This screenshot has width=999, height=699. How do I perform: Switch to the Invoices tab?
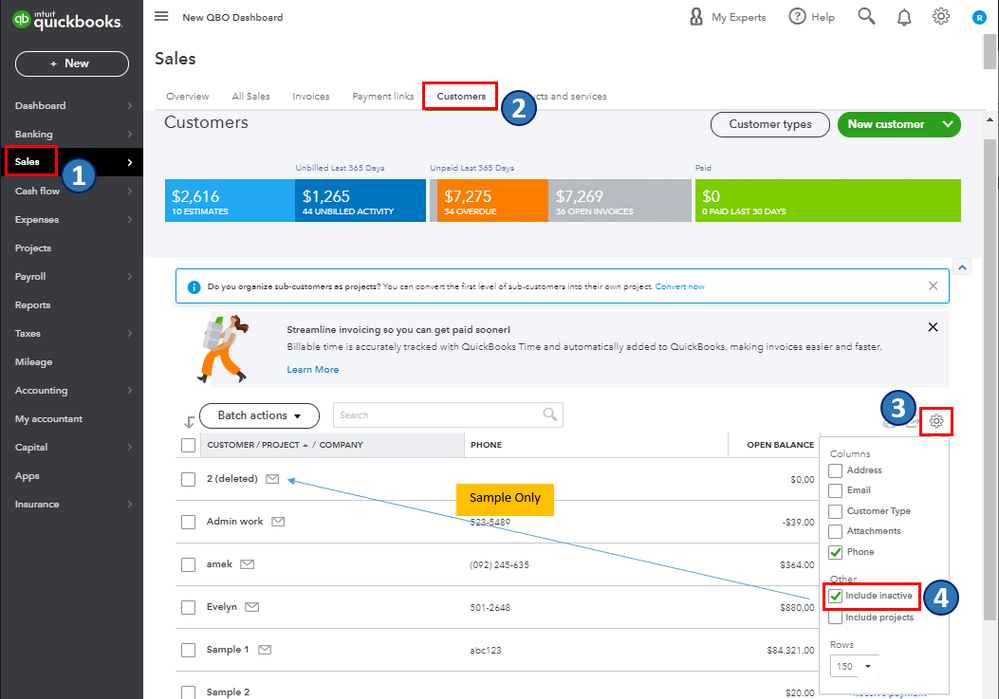(311, 97)
